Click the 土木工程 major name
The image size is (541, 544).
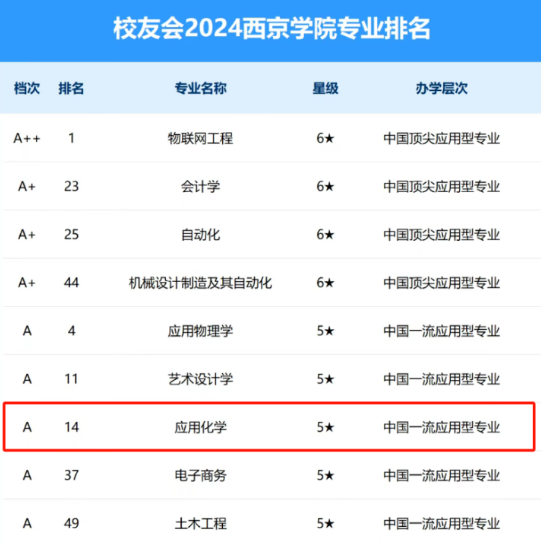[201, 524]
